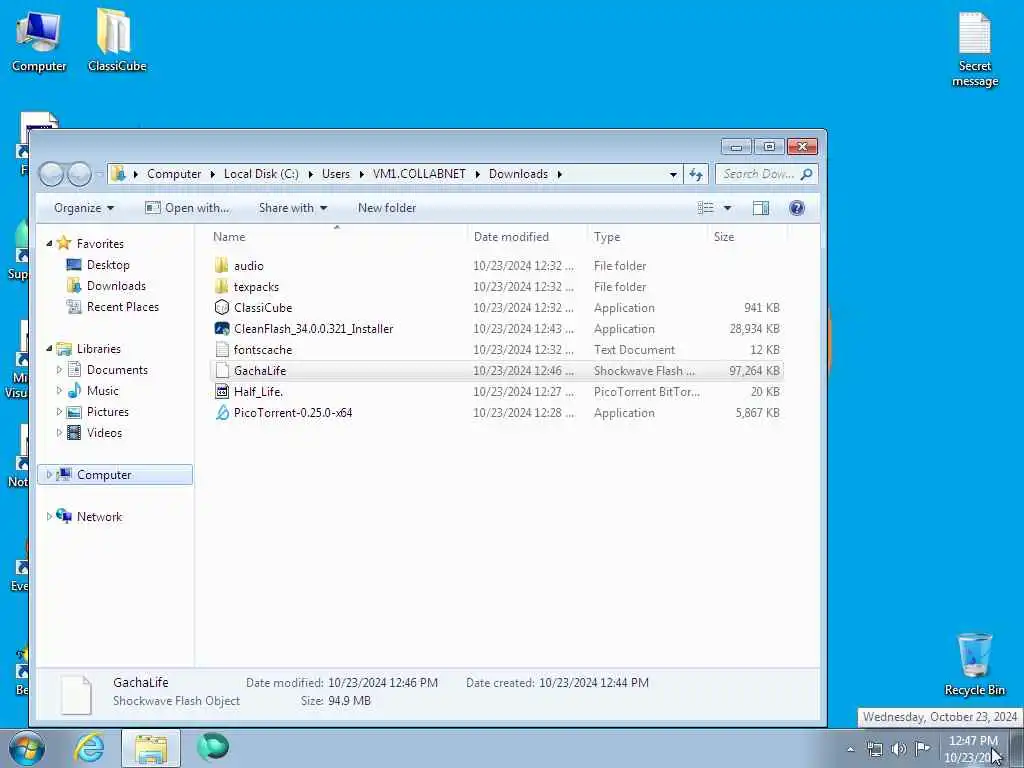Click Local Disk (C:) in address bar
Screen dimensions: 1024x768
click(261, 174)
